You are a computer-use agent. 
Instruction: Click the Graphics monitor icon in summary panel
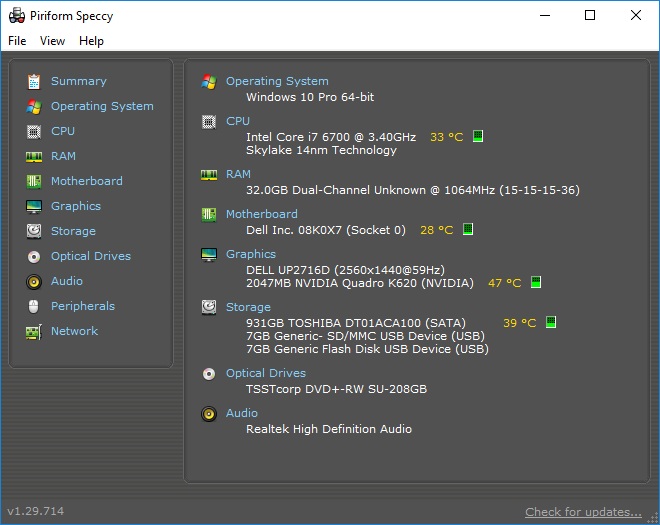pyautogui.click(x=209, y=255)
